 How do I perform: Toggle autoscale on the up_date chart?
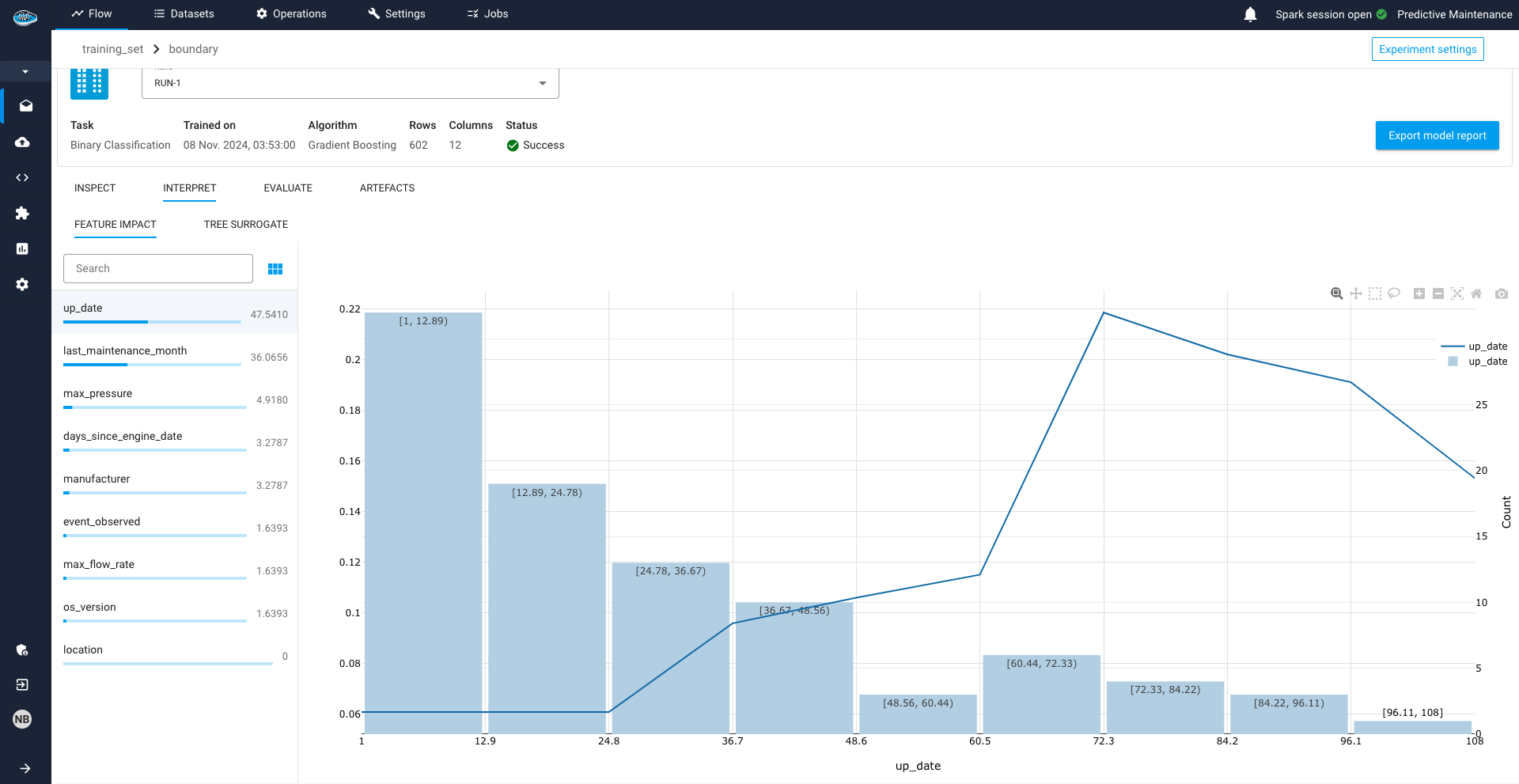[x=1457, y=293]
